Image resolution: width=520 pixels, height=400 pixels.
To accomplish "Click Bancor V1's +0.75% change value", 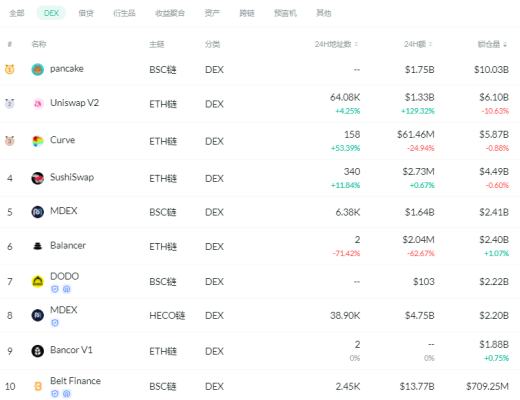I will coord(496,358).
